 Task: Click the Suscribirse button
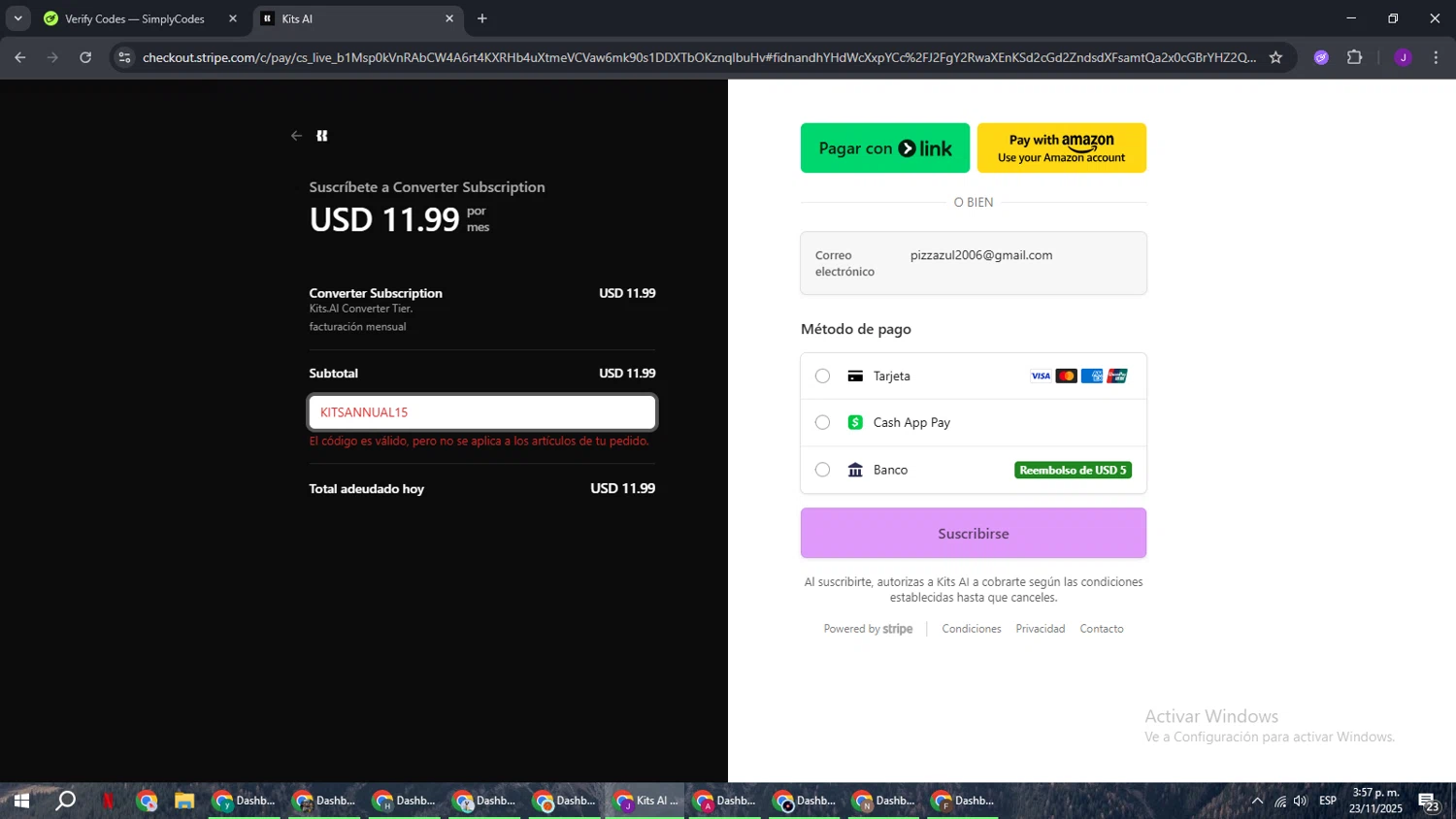pos(974,533)
